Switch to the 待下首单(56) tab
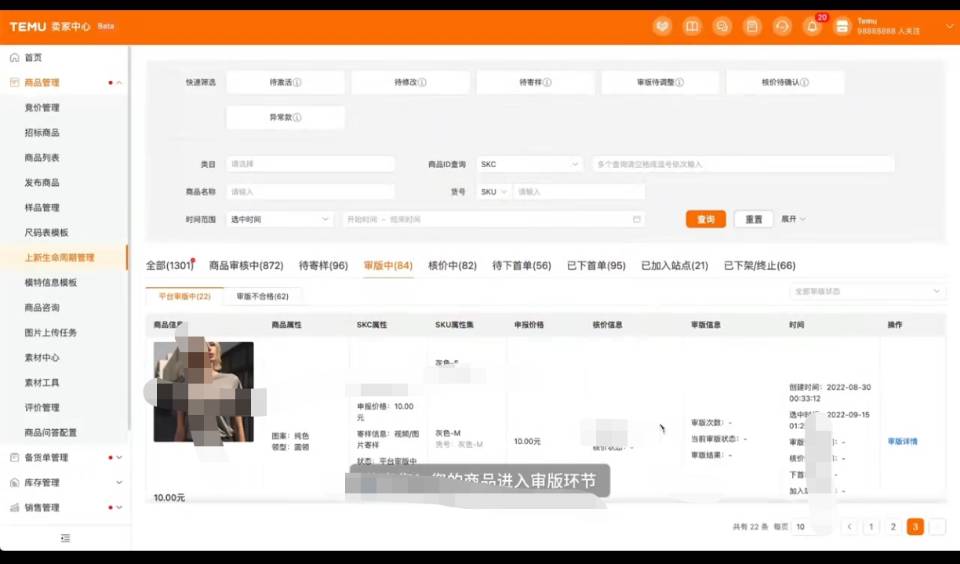Viewport: 960px width, 564px height. pos(522,266)
